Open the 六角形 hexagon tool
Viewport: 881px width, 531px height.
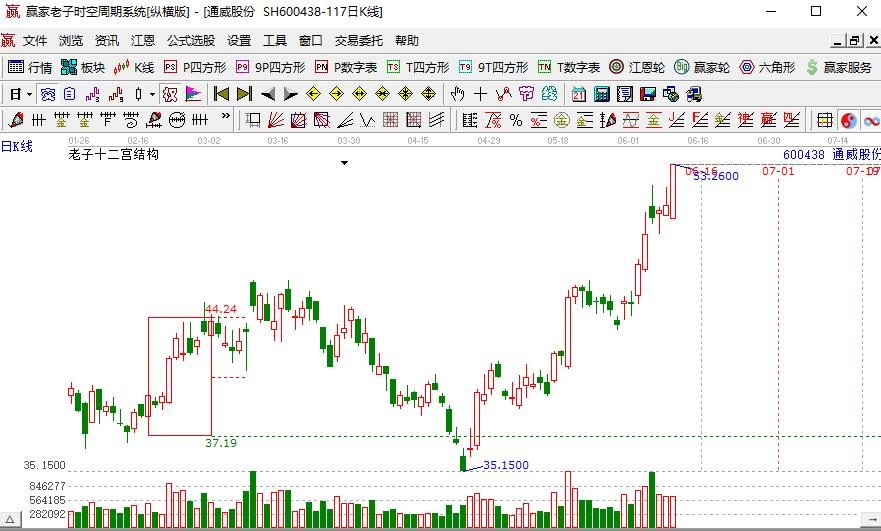click(x=768, y=67)
